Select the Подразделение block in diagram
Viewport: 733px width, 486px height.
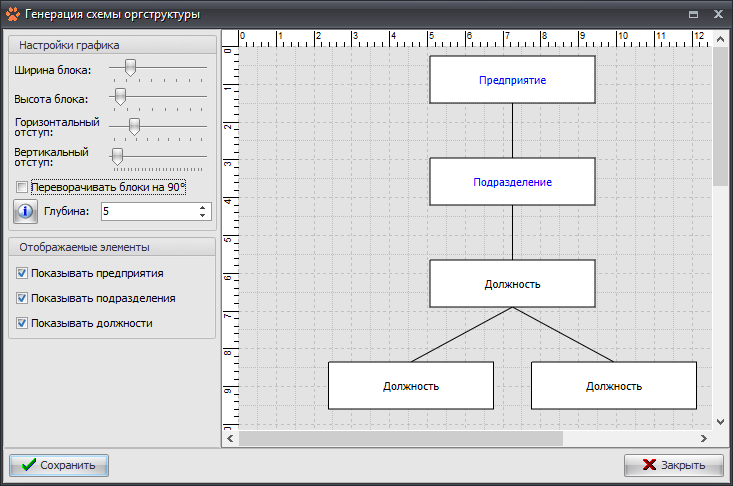512,182
